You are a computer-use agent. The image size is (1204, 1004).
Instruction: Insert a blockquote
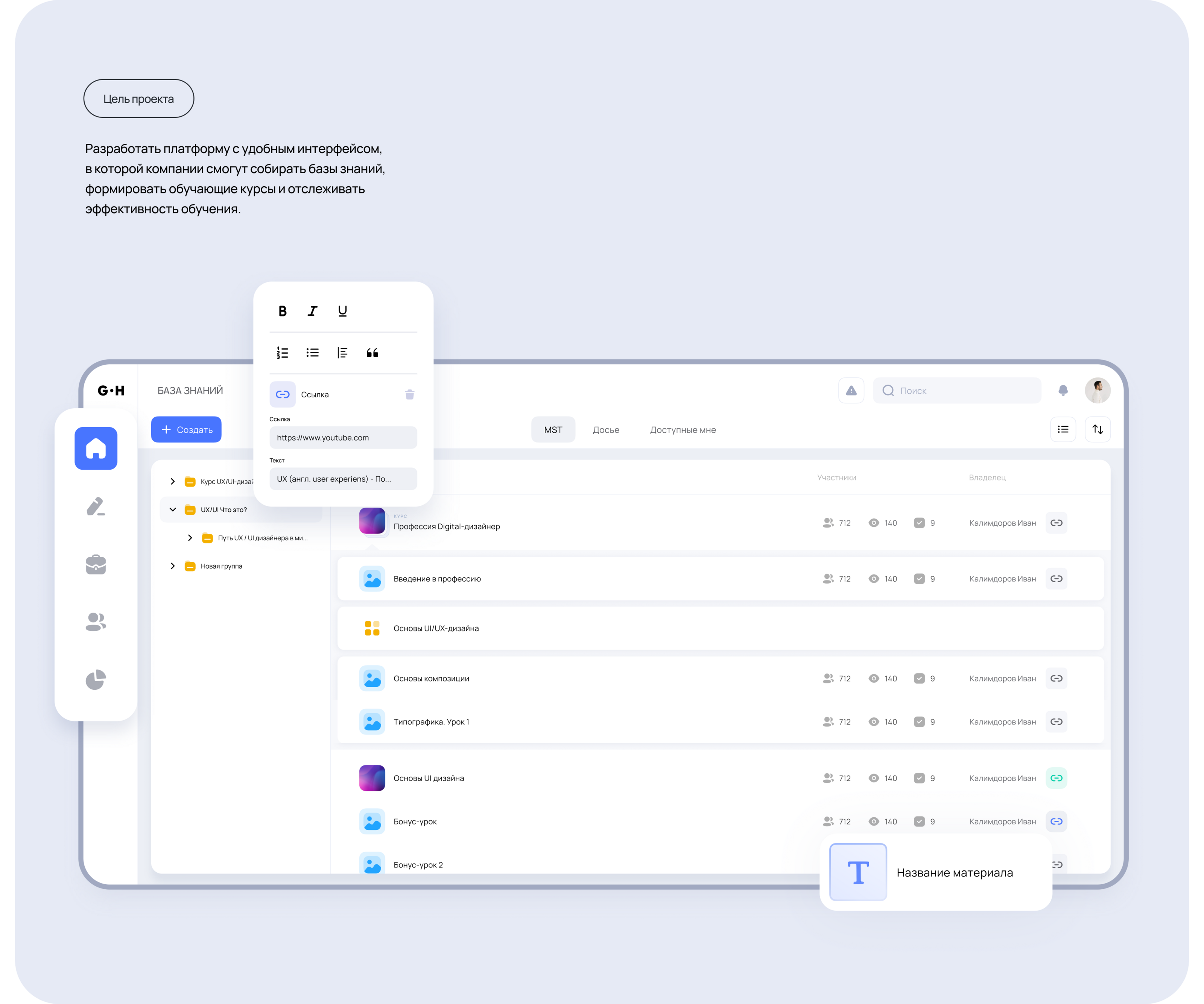click(x=372, y=353)
